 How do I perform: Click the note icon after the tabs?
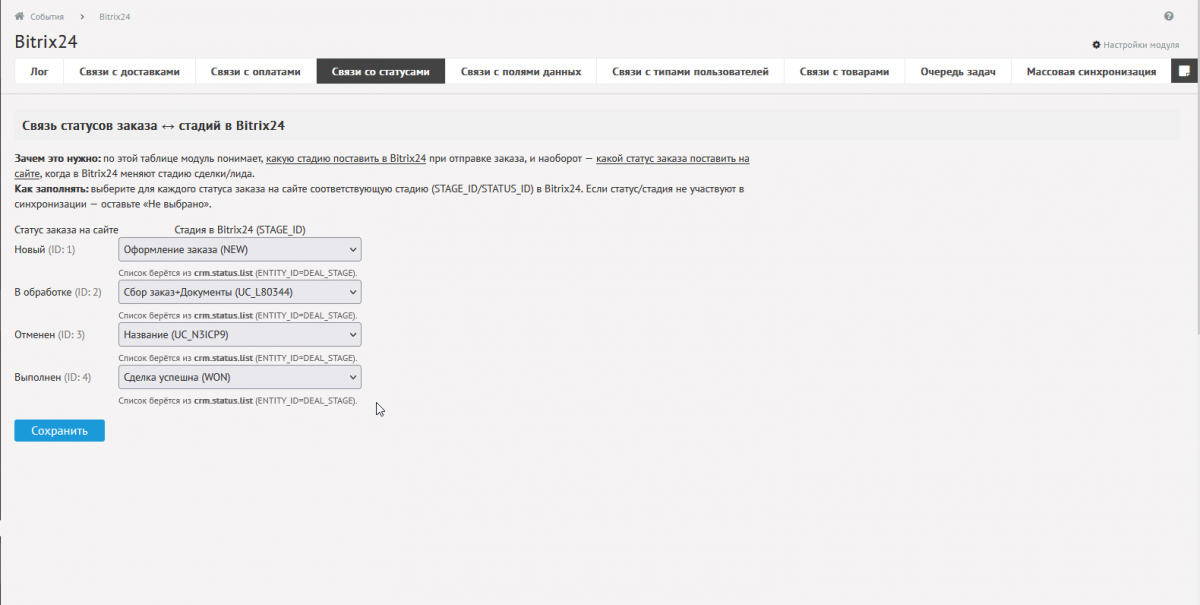(x=1184, y=71)
